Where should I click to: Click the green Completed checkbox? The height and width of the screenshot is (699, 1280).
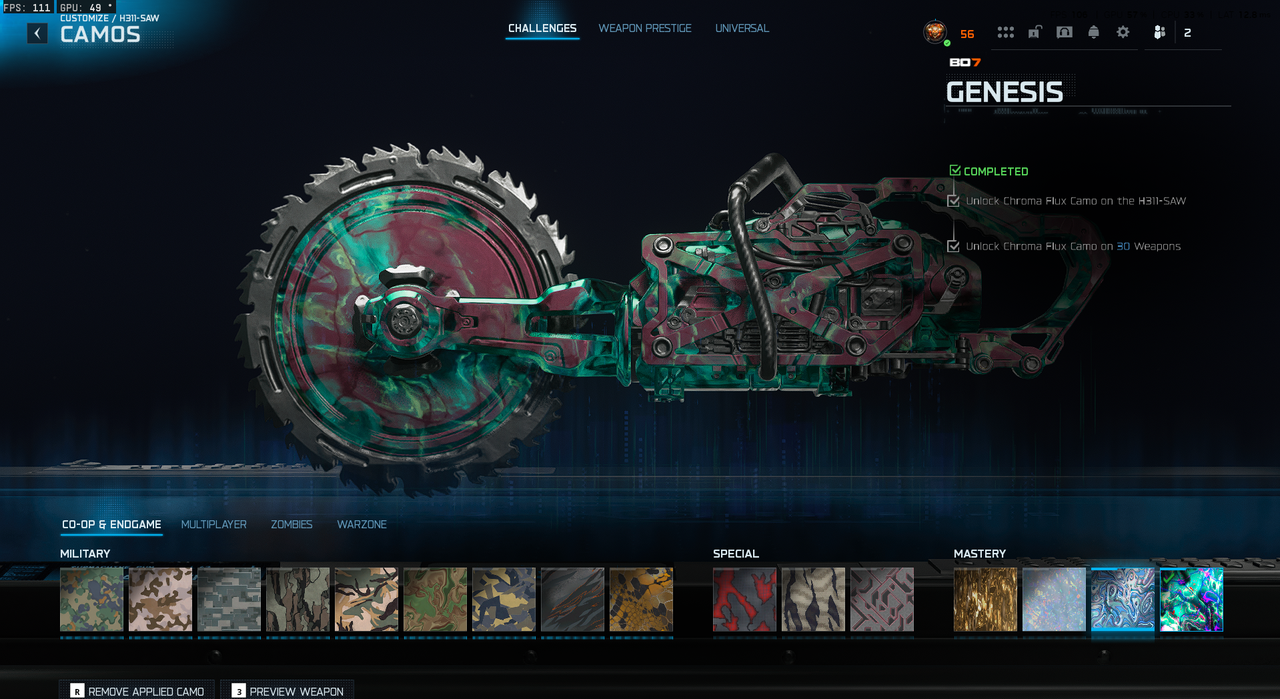click(x=955, y=171)
